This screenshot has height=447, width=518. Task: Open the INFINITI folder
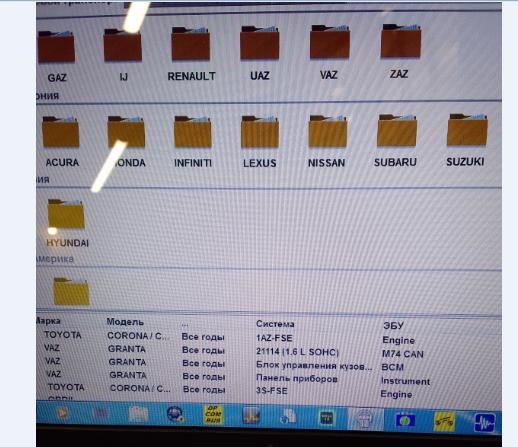[193, 141]
